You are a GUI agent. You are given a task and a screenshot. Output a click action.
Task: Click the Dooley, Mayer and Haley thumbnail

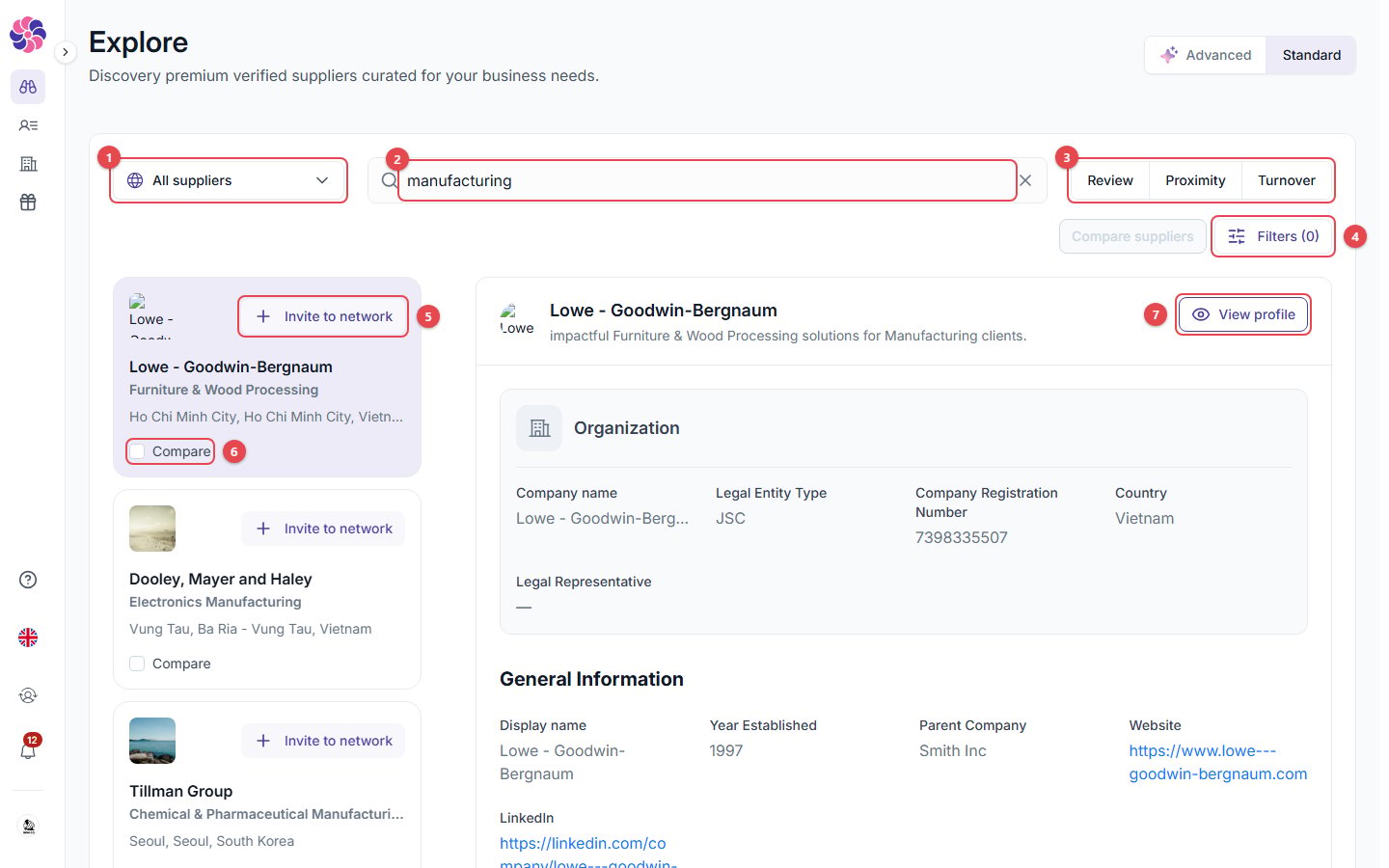tap(152, 529)
